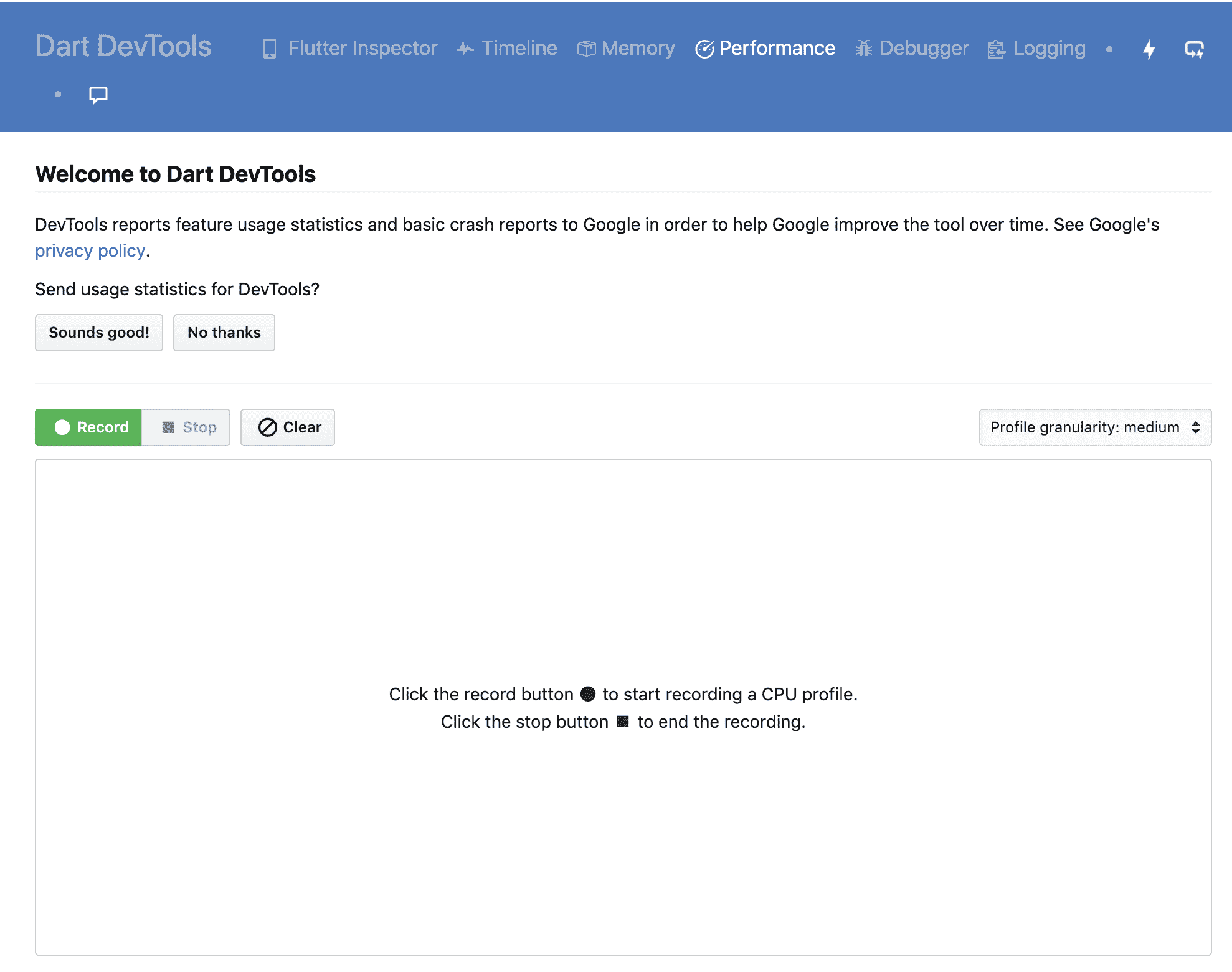Accept usage statistics with Sounds good!
The height and width of the screenshot is (972, 1232).
tap(99, 333)
